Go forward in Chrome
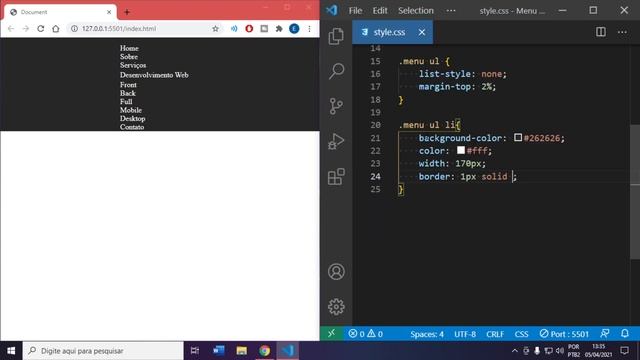 (26, 29)
